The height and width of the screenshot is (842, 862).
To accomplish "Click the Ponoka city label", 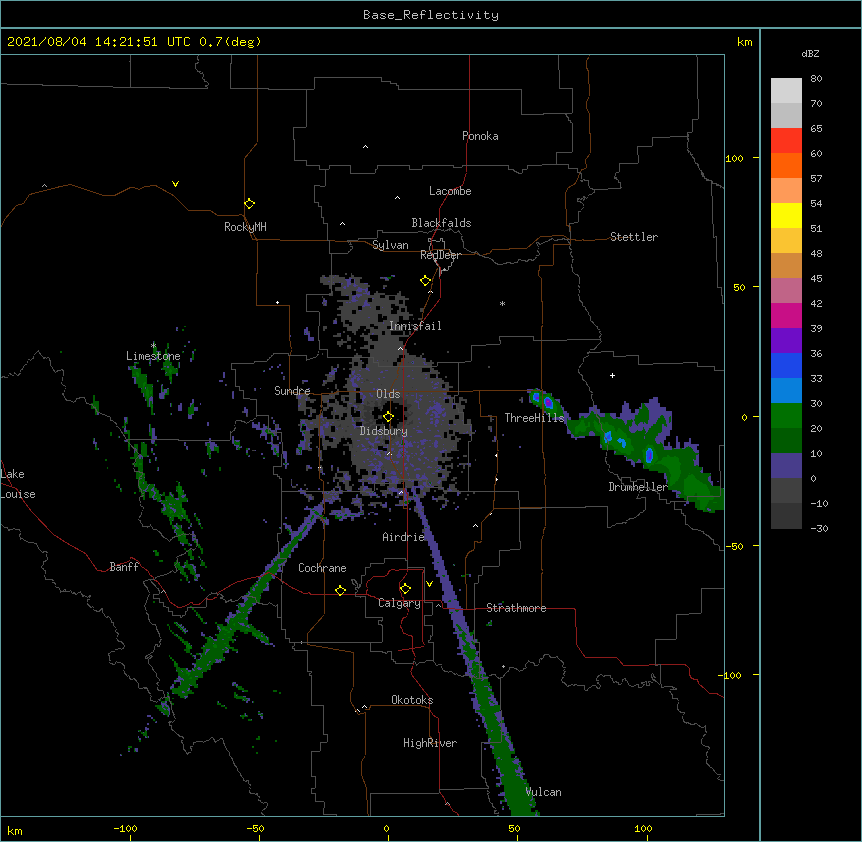I will (480, 136).
